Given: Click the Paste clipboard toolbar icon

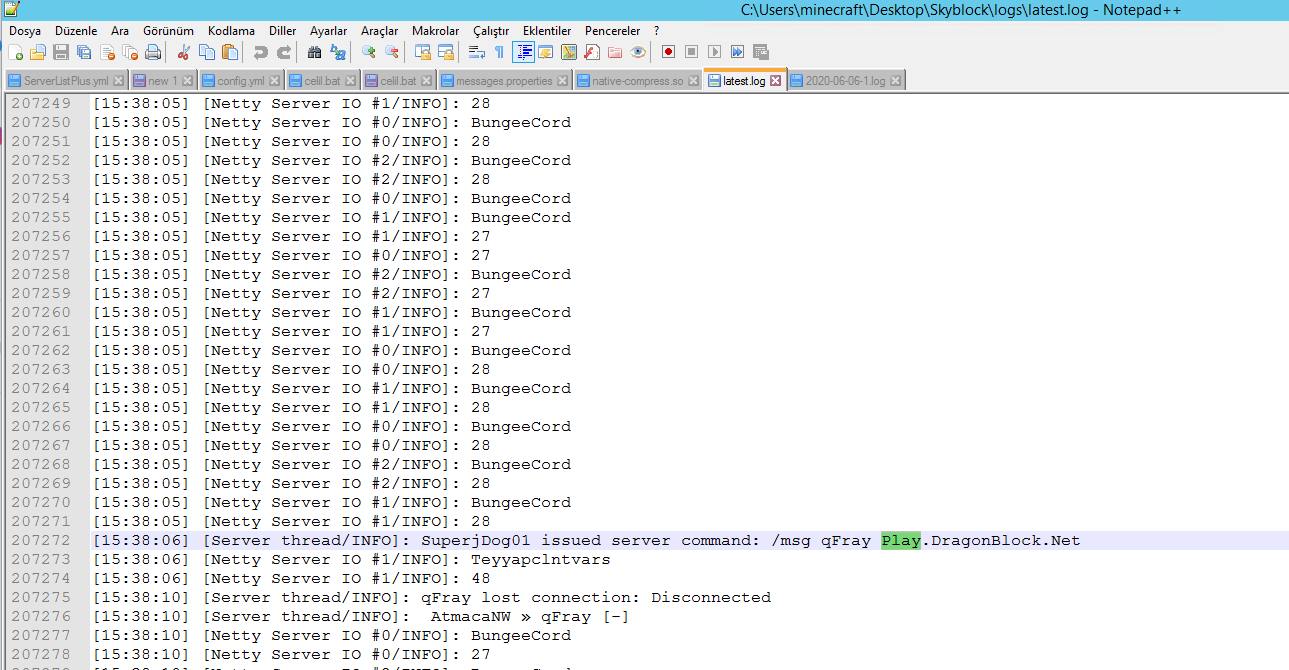Looking at the screenshot, I should [x=230, y=52].
